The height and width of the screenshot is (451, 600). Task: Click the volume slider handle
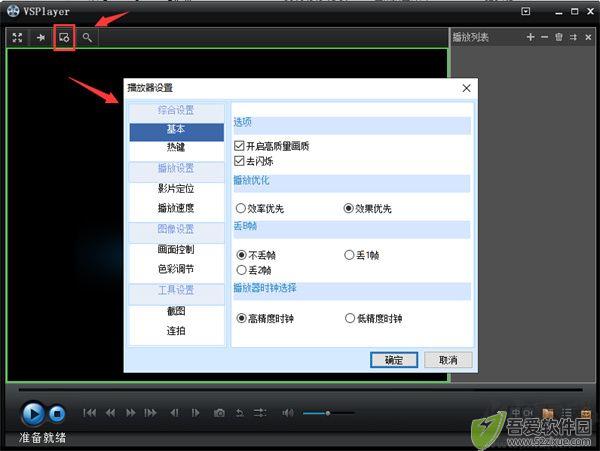click(328, 413)
